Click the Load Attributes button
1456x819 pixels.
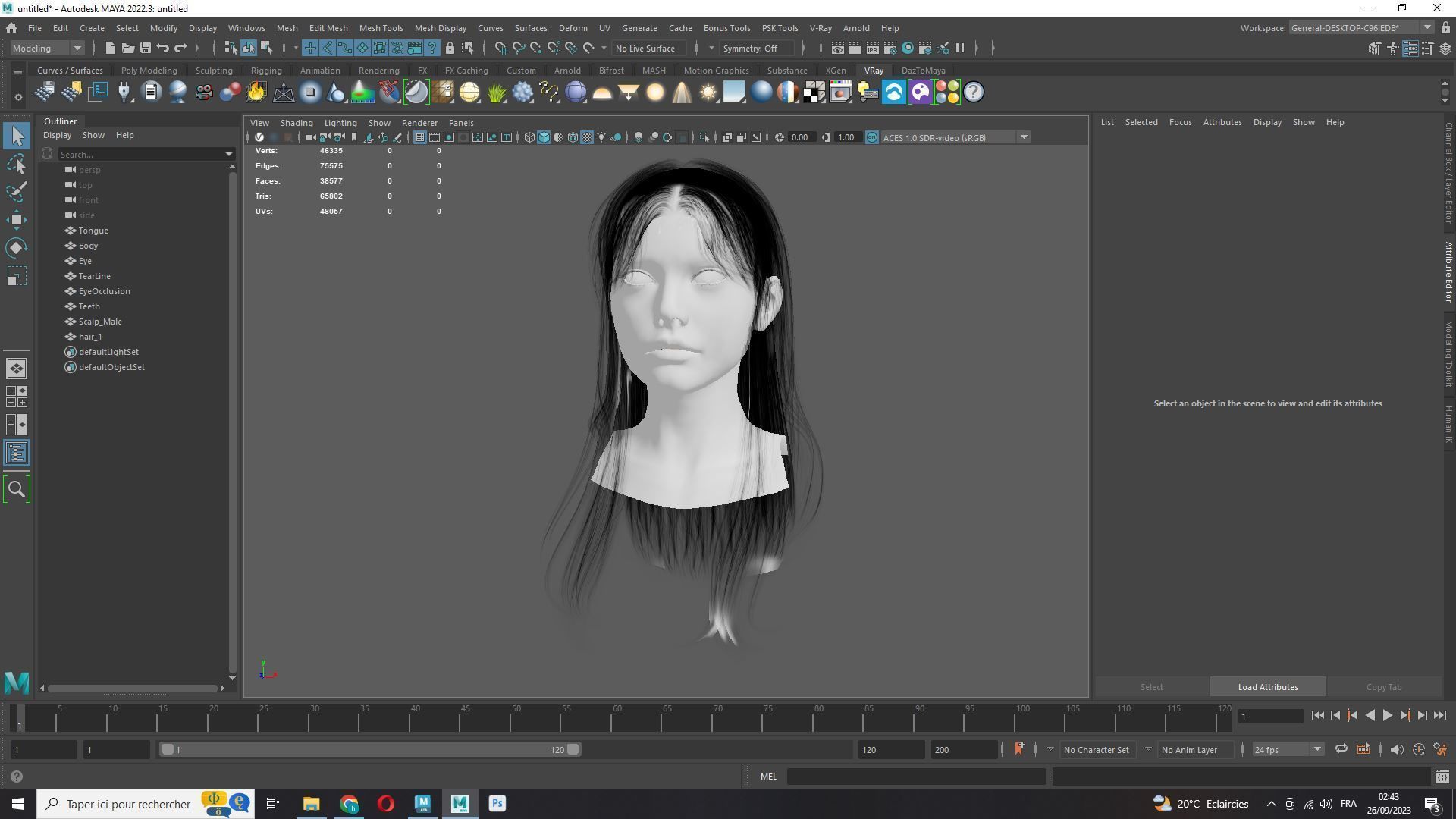point(1267,687)
